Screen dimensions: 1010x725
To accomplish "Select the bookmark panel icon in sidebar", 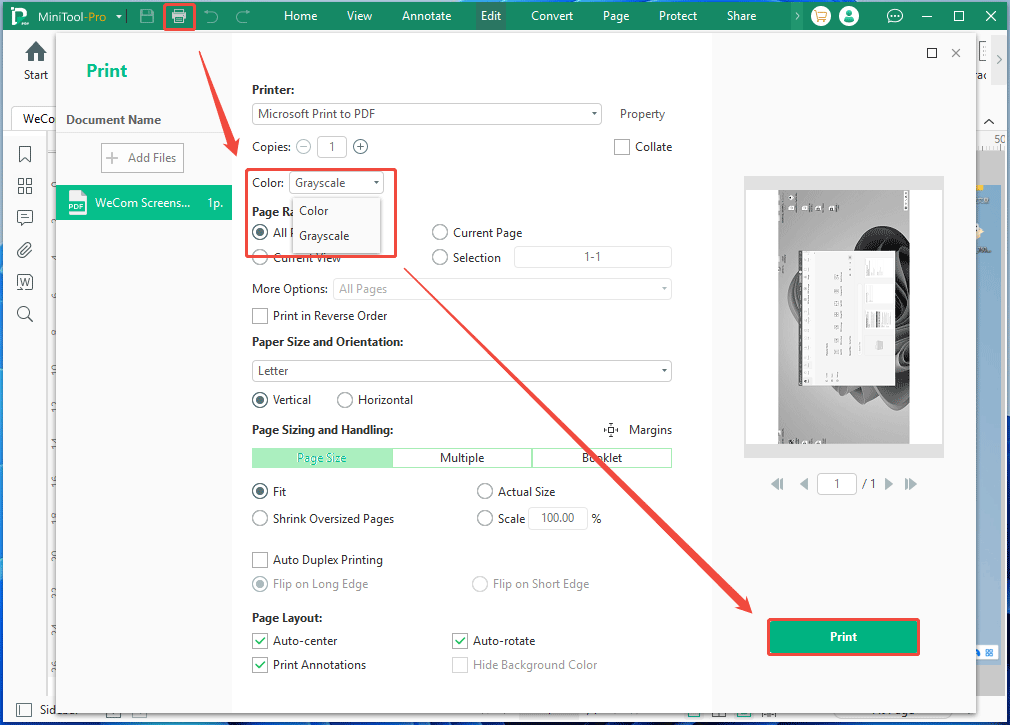I will [25, 153].
